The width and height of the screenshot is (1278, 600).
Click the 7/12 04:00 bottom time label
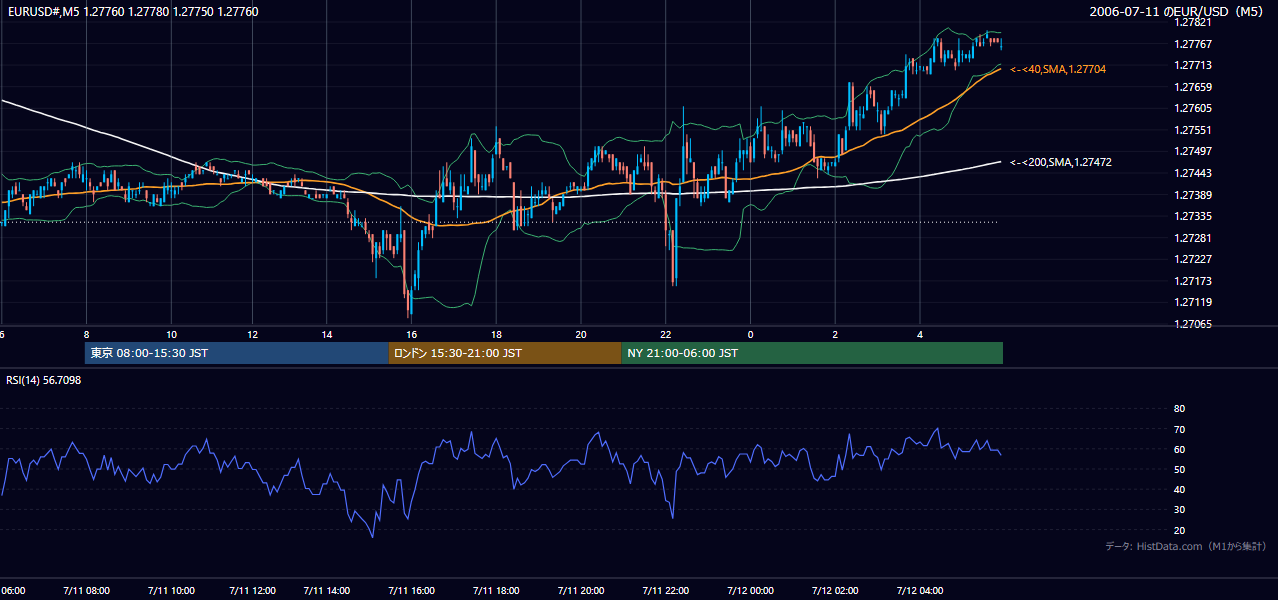coord(920,590)
